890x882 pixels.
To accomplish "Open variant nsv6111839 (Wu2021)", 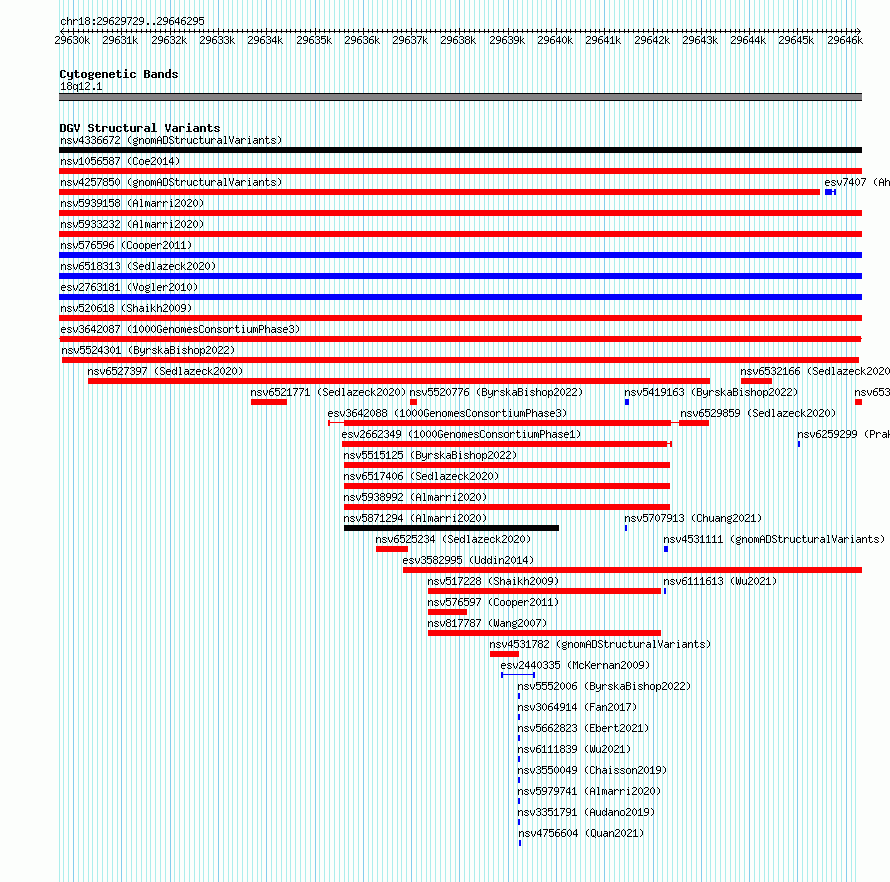I will click(x=574, y=749).
